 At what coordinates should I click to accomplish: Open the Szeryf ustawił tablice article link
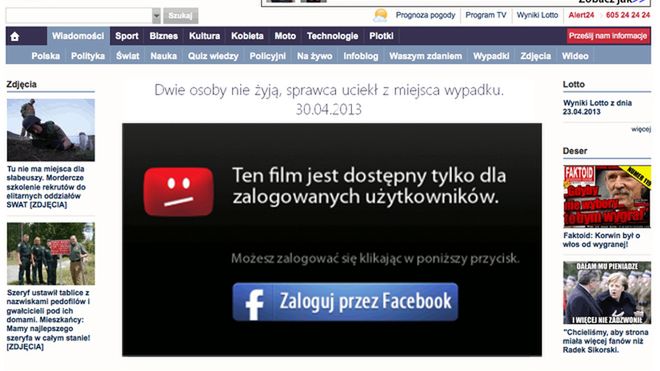pyautogui.click(x=48, y=320)
